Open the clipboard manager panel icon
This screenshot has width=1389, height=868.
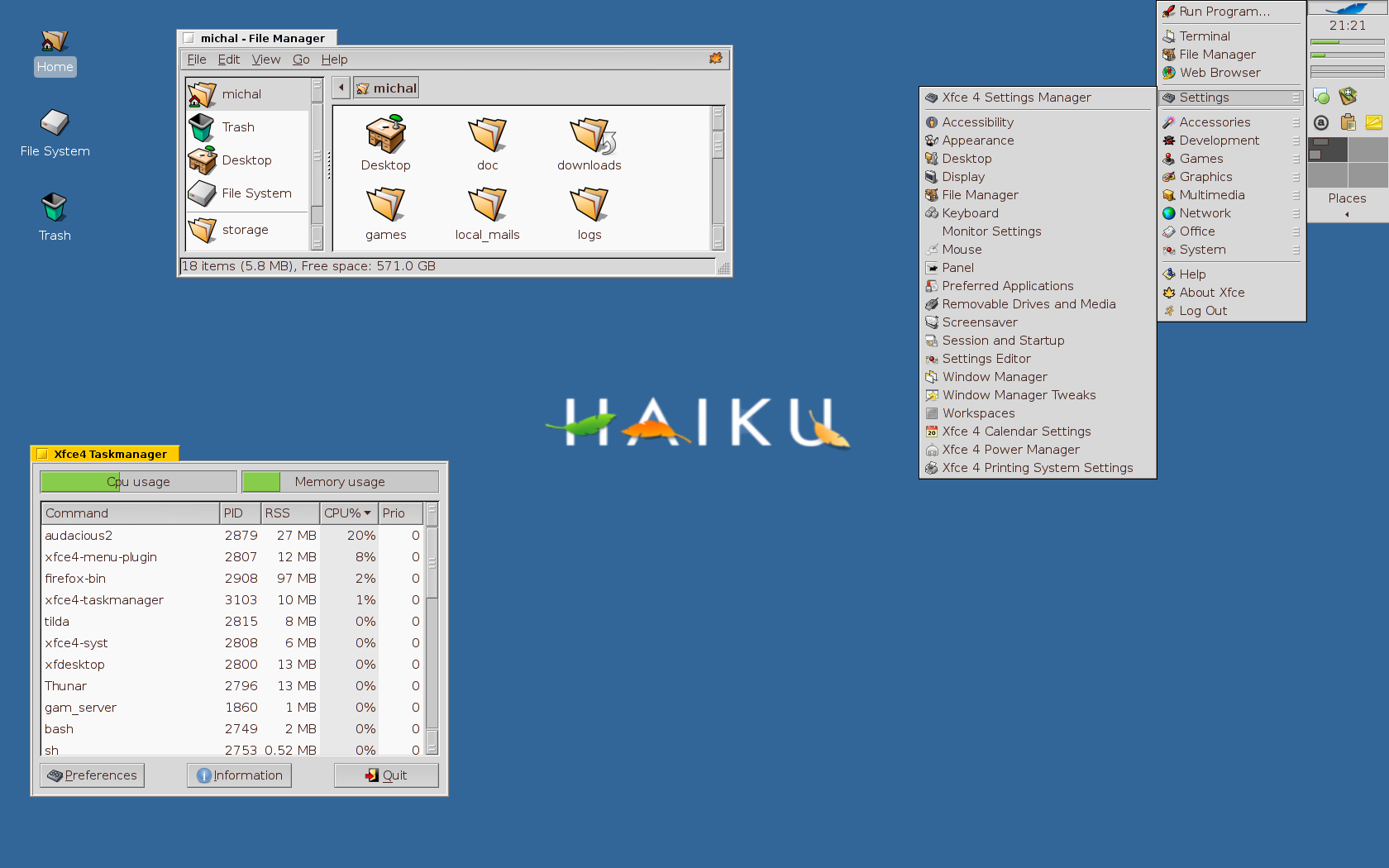coord(1348,123)
